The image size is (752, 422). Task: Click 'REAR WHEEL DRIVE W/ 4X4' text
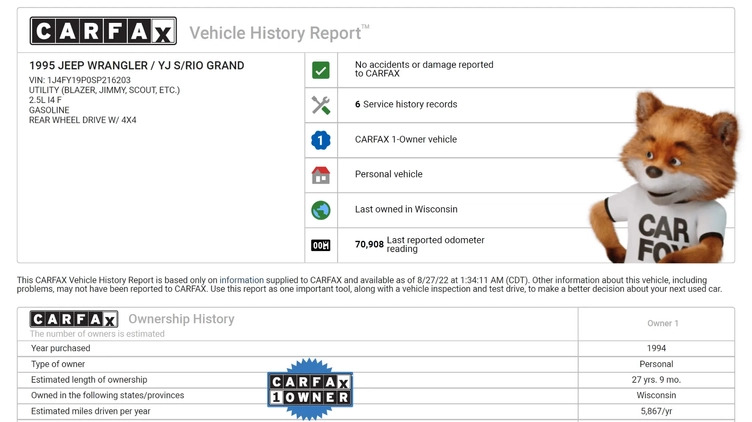(x=82, y=120)
